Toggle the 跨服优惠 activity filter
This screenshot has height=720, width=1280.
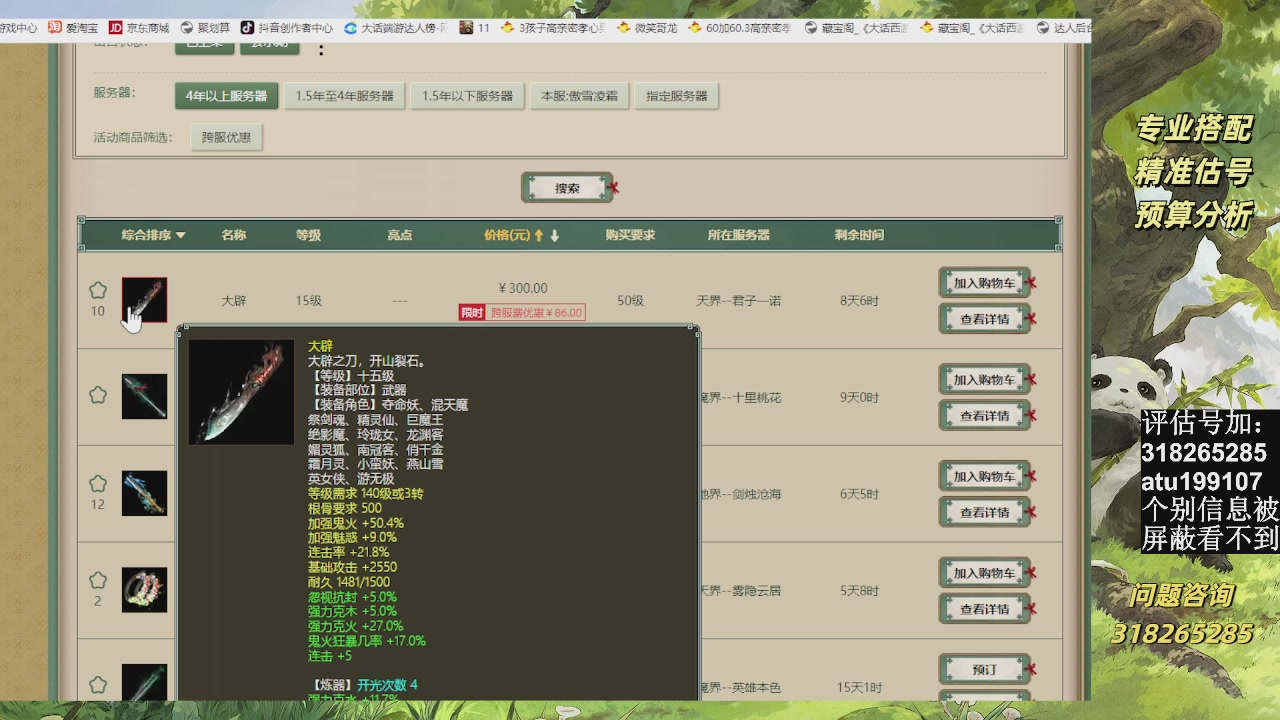pyautogui.click(x=226, y=138)
